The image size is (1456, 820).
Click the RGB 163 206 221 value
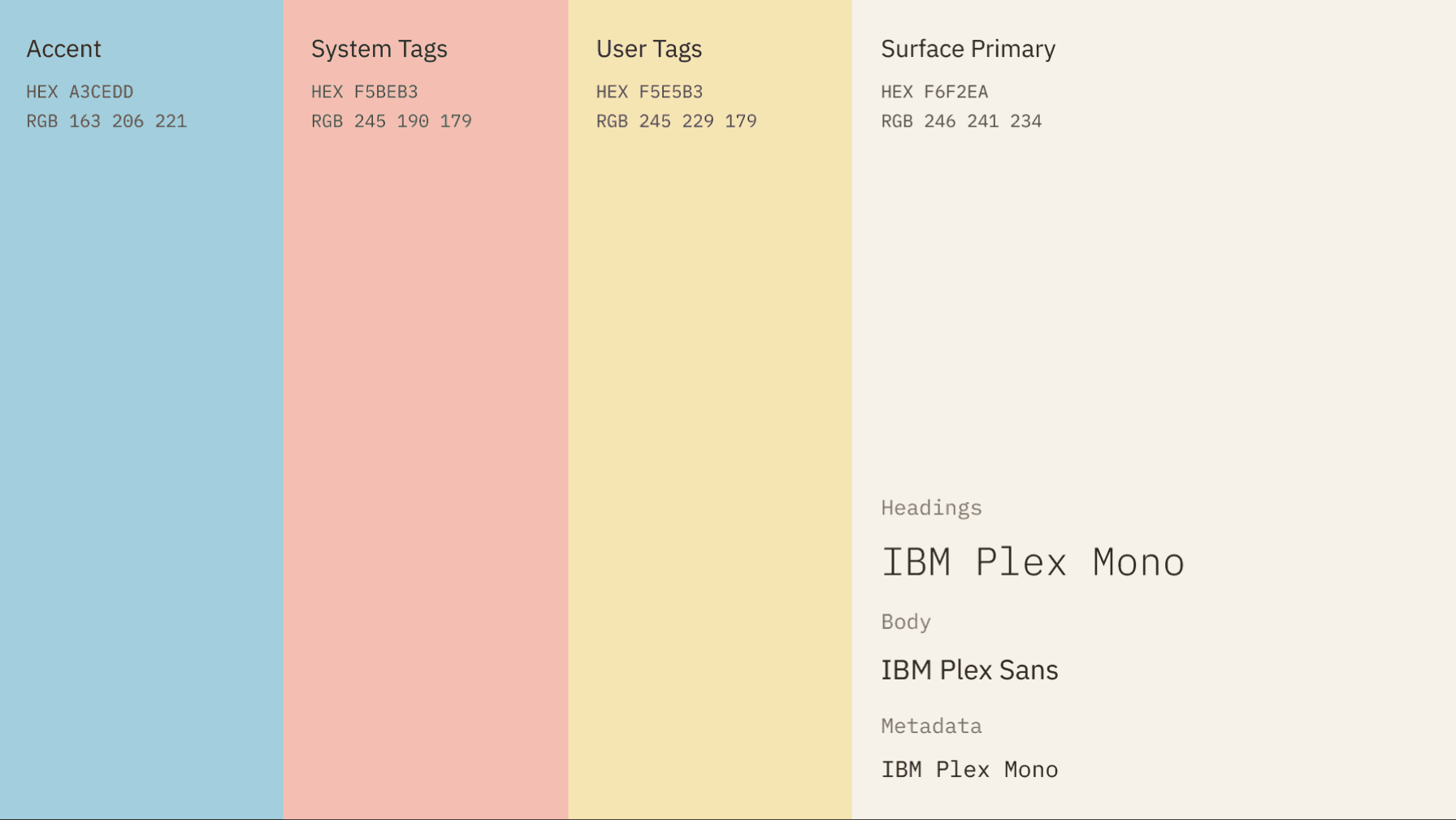pyautogui.click(x=106, y=121)
